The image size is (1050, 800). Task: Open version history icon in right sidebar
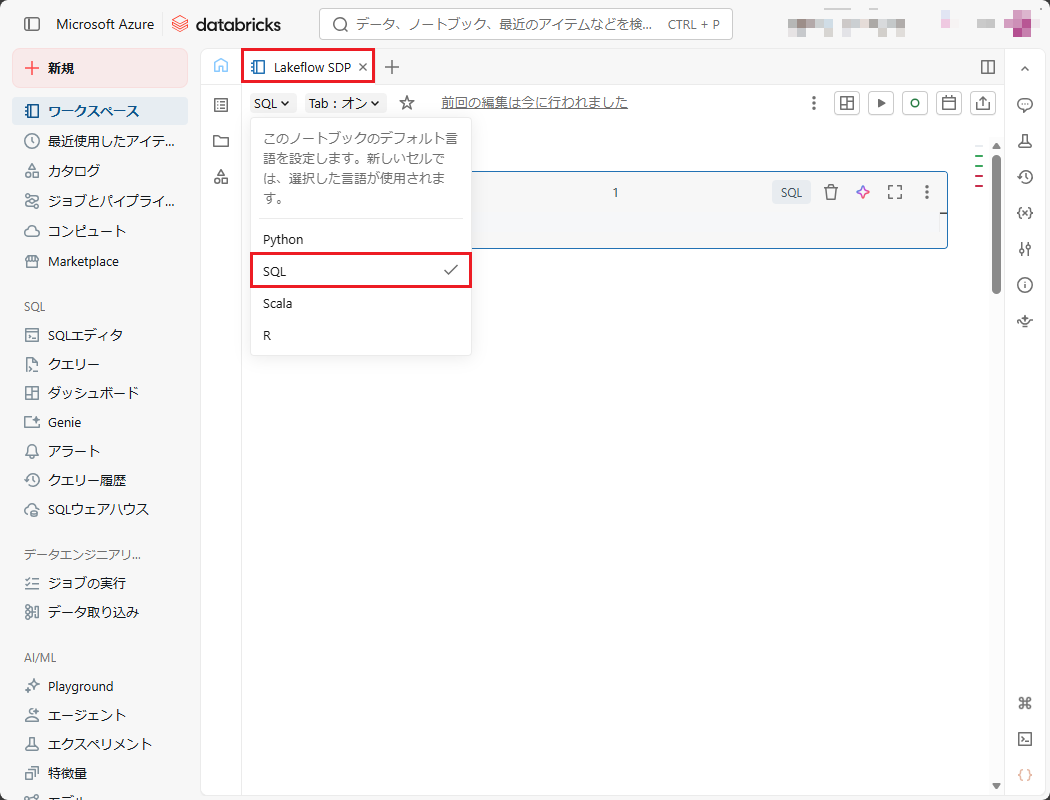1024,177
